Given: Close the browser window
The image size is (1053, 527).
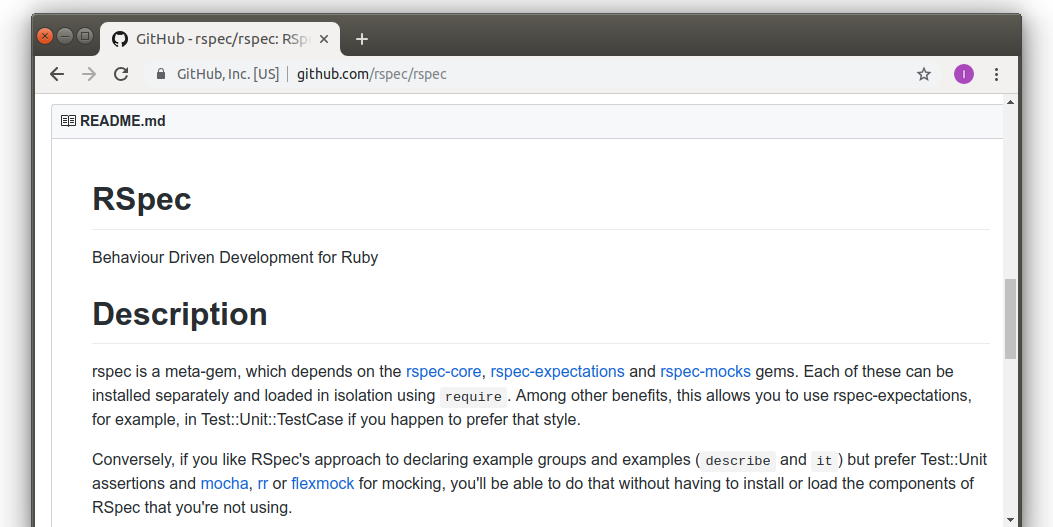Looking at the screenshot, I should (x=45, y=36).
